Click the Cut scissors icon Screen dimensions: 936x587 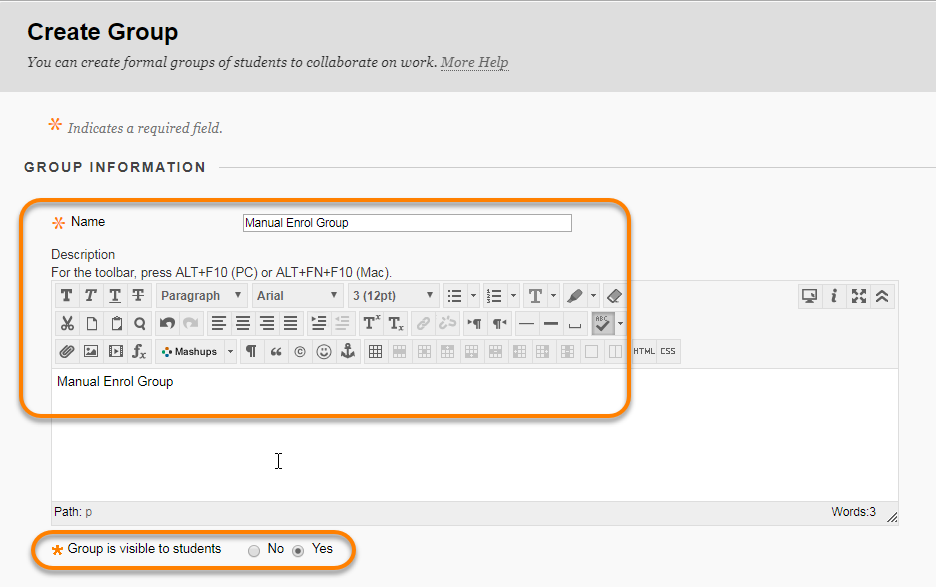pyautogui.click(x=67, y=324)
